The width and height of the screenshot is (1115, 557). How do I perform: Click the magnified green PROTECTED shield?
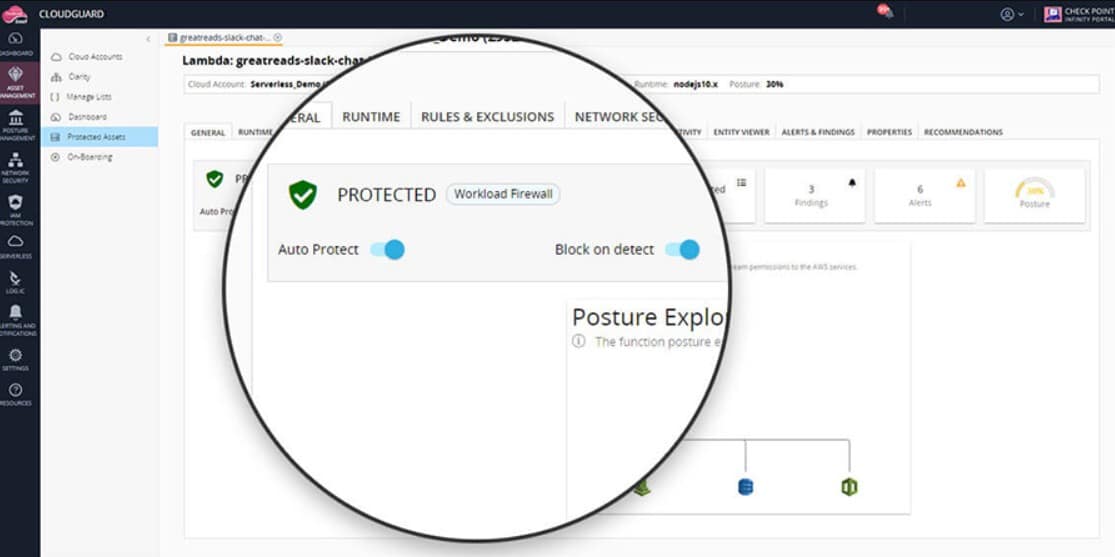point(303,194)
